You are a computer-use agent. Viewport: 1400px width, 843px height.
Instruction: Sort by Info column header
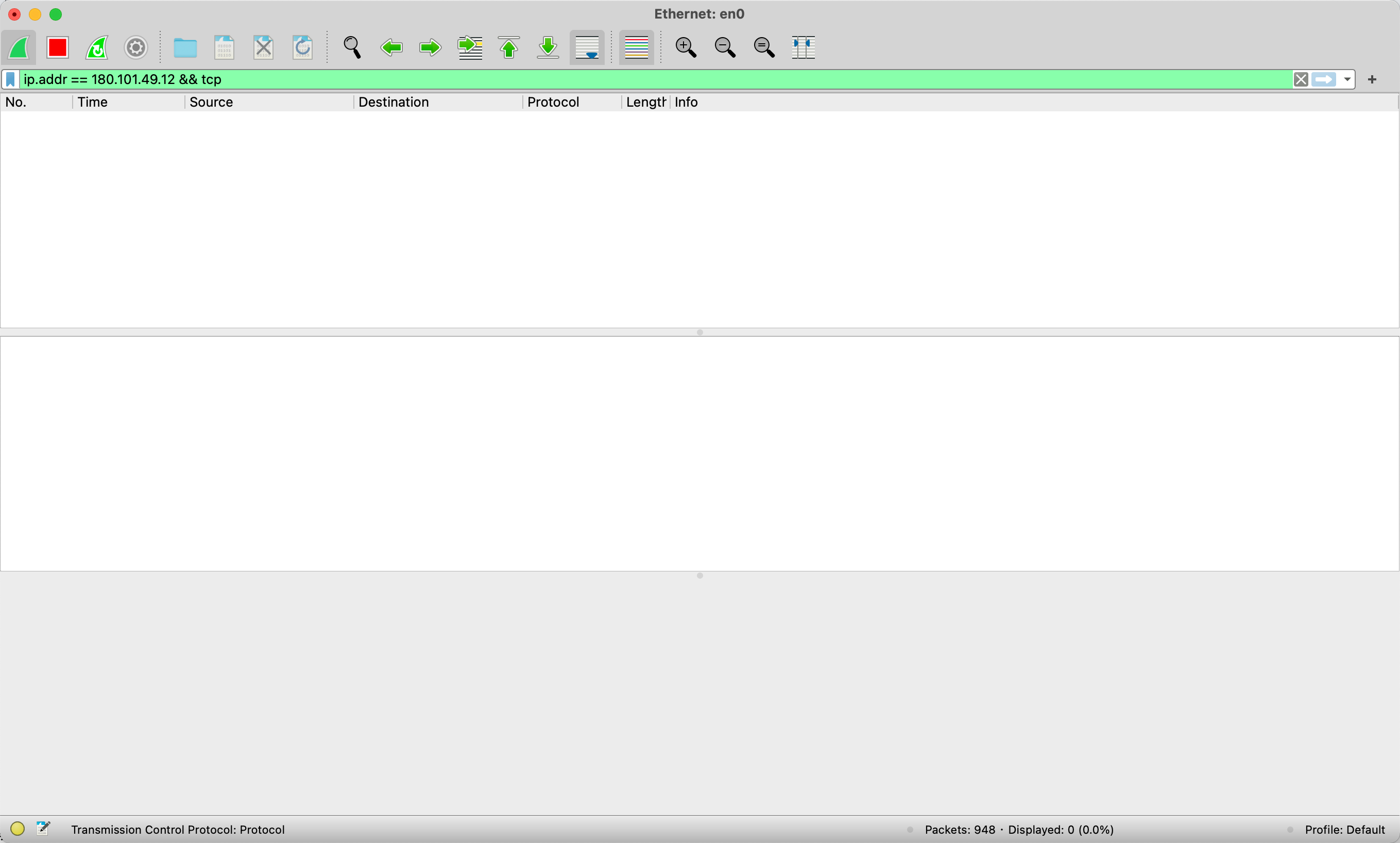[1034, 102]
